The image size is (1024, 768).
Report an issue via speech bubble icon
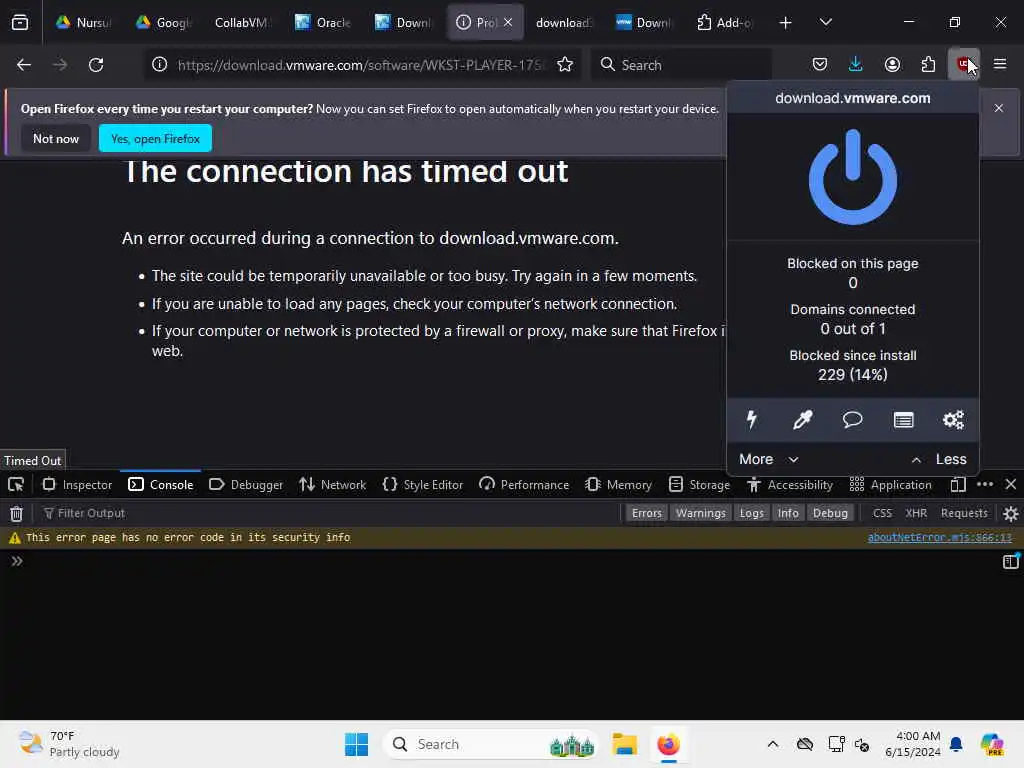852,419
